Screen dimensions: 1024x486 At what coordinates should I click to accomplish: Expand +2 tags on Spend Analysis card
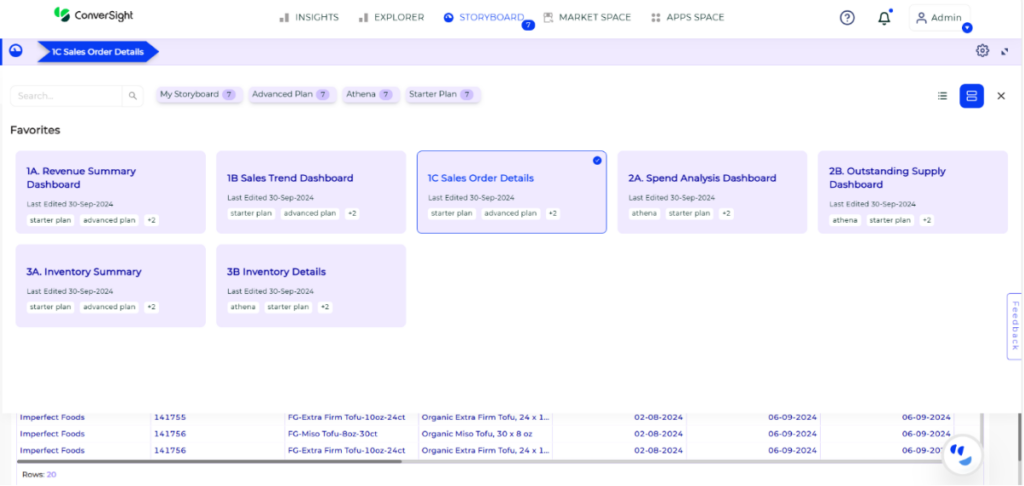(726, 213)
